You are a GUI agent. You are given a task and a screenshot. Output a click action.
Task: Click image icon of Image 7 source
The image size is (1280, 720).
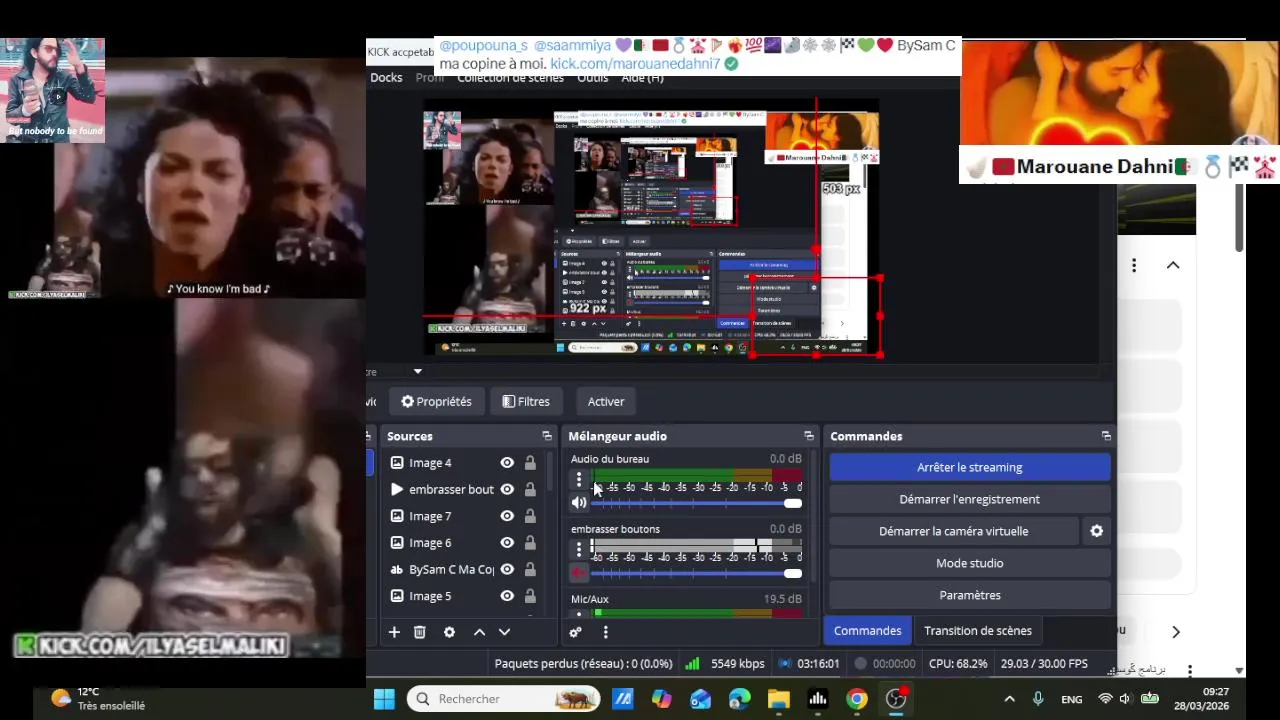397,516
